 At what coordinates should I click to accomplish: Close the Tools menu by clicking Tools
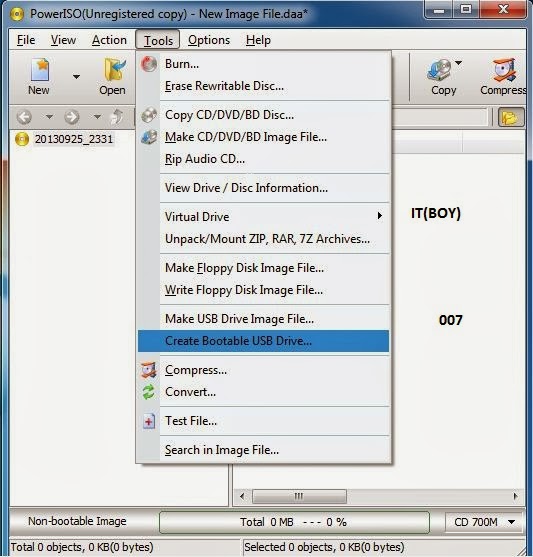(158, 40)
